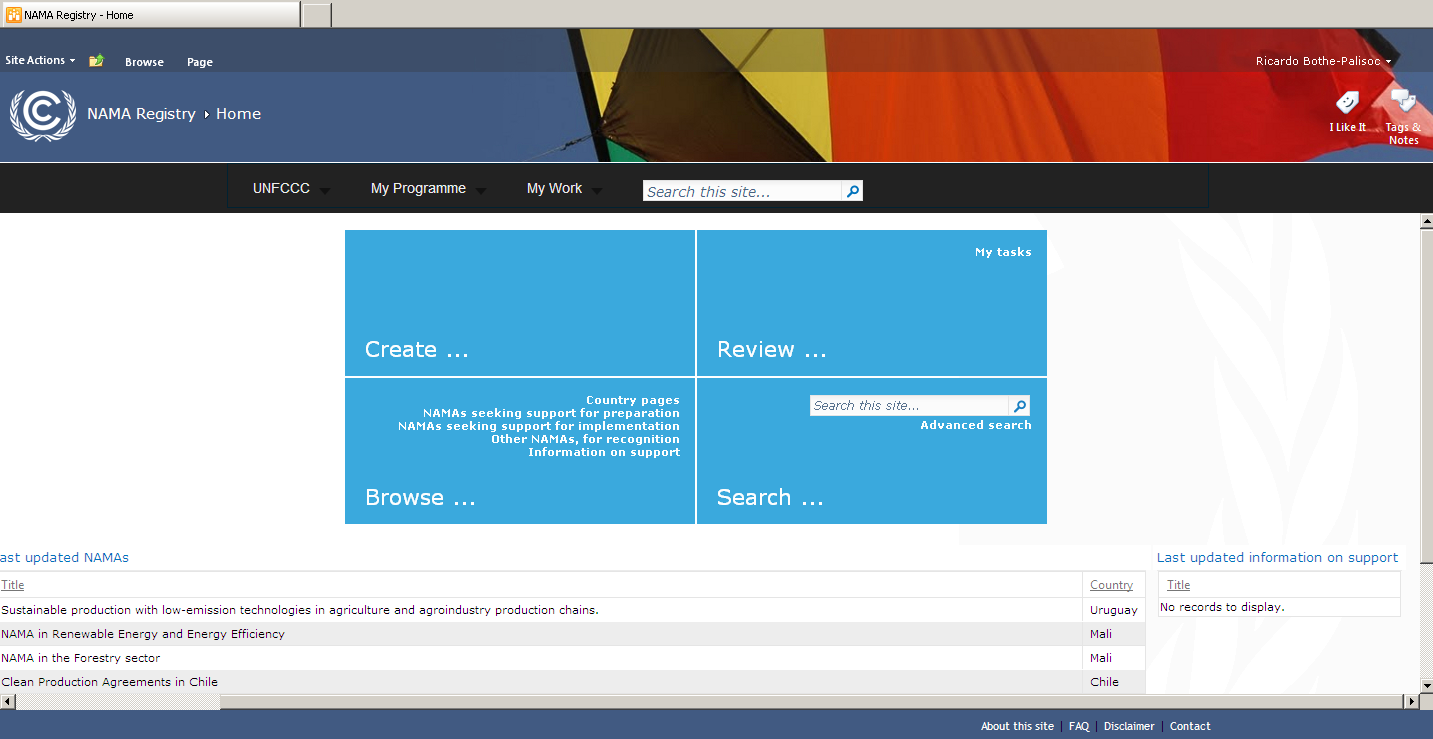
Task: Click the top search bar magnifier icon
Action: tap(852, 191)
